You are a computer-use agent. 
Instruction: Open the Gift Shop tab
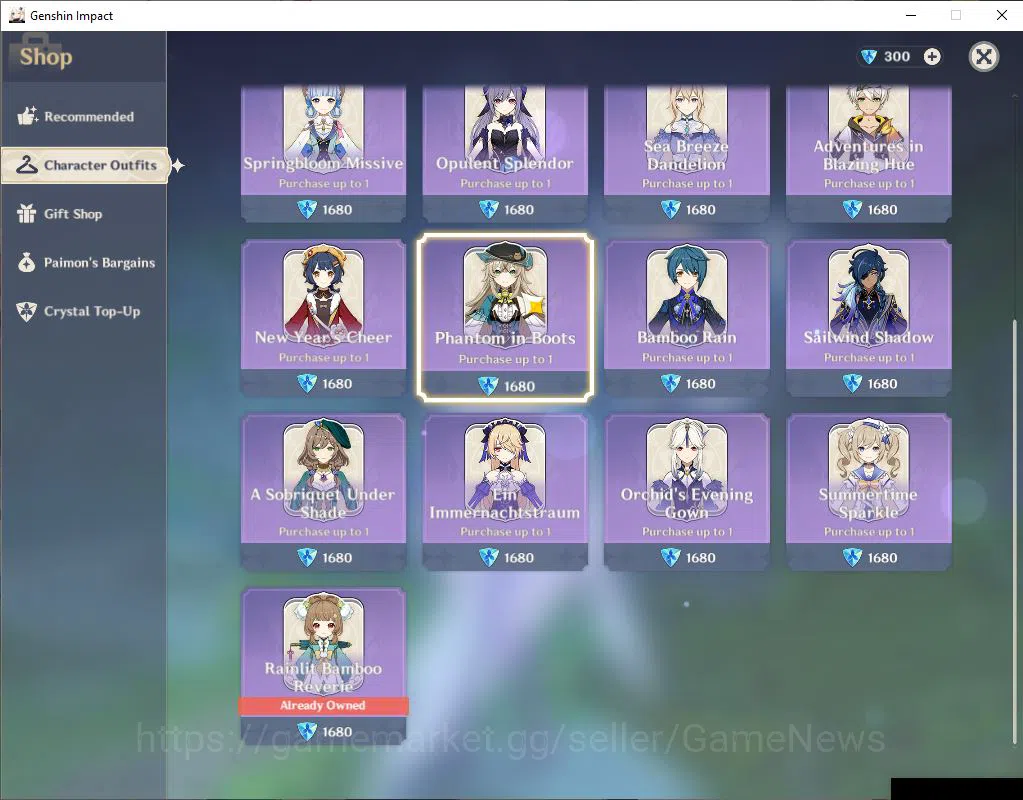point(84,214)
